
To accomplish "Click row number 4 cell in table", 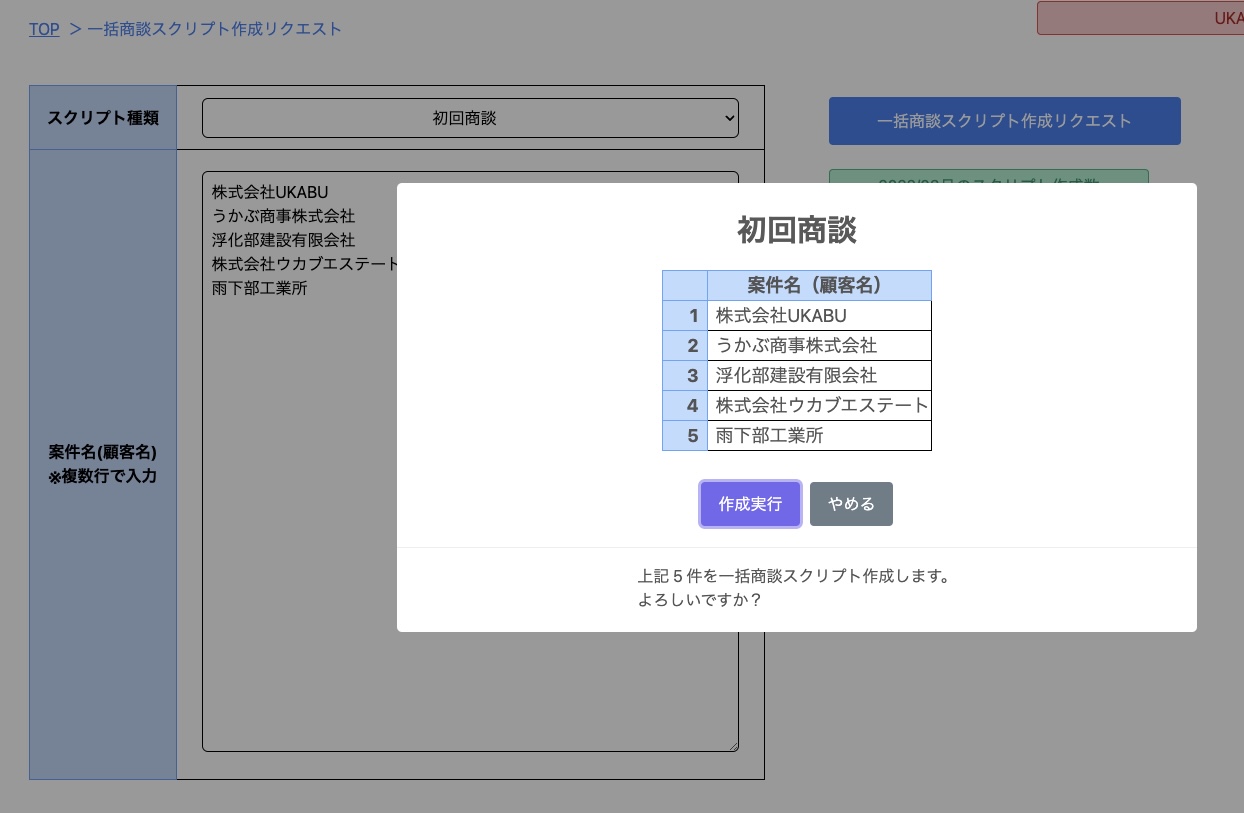I will (x=685, y=406).
